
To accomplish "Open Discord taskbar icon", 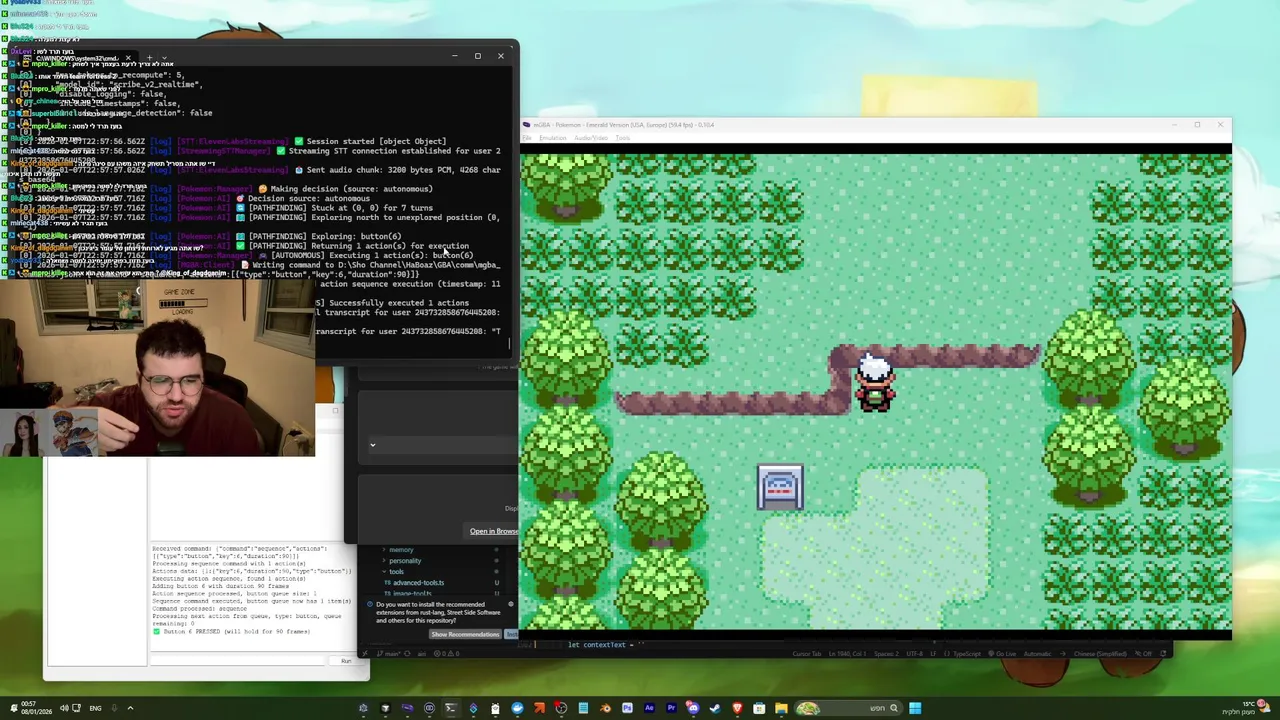I will [x=692, y=709].
